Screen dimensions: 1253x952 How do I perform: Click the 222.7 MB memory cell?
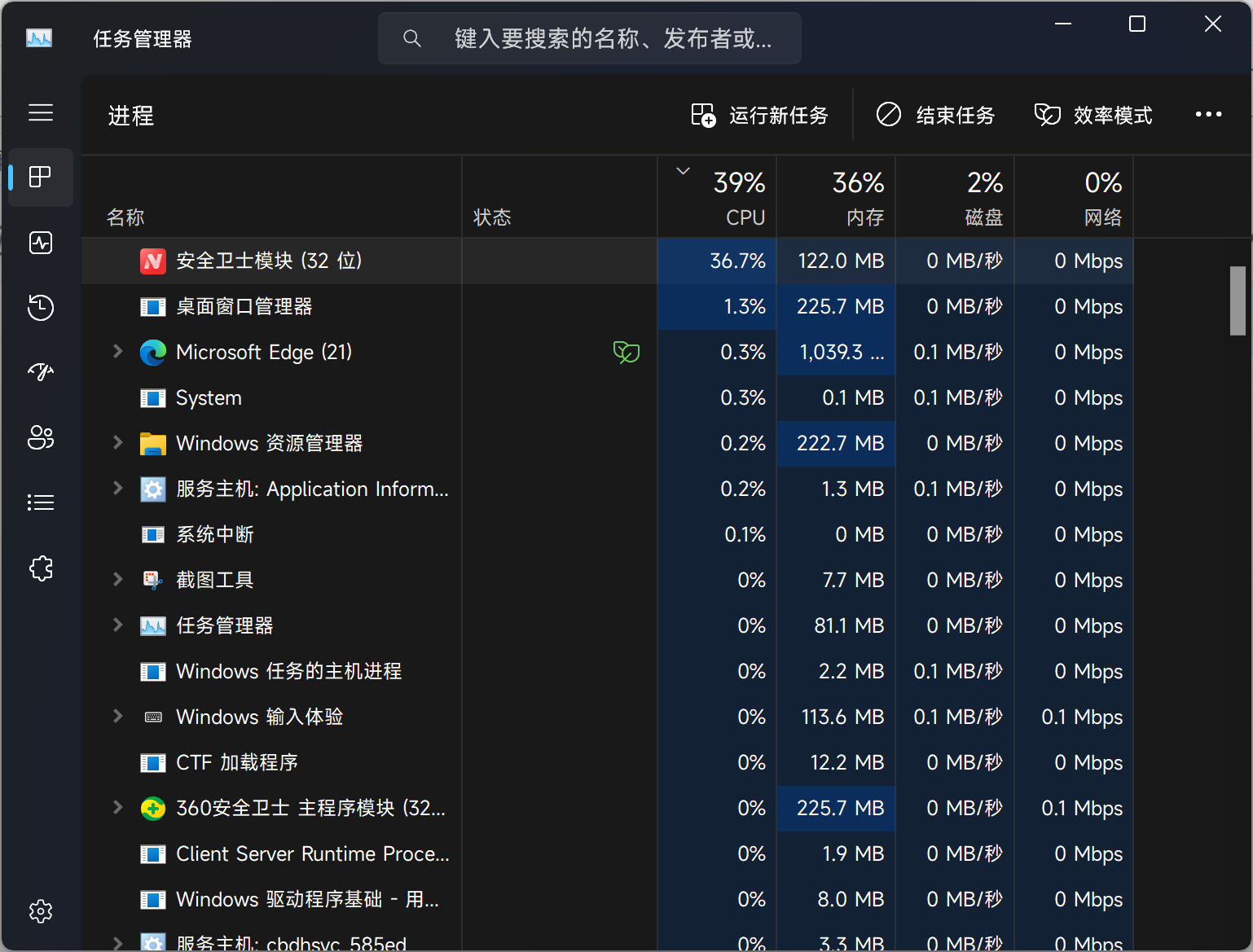point(836,443)
